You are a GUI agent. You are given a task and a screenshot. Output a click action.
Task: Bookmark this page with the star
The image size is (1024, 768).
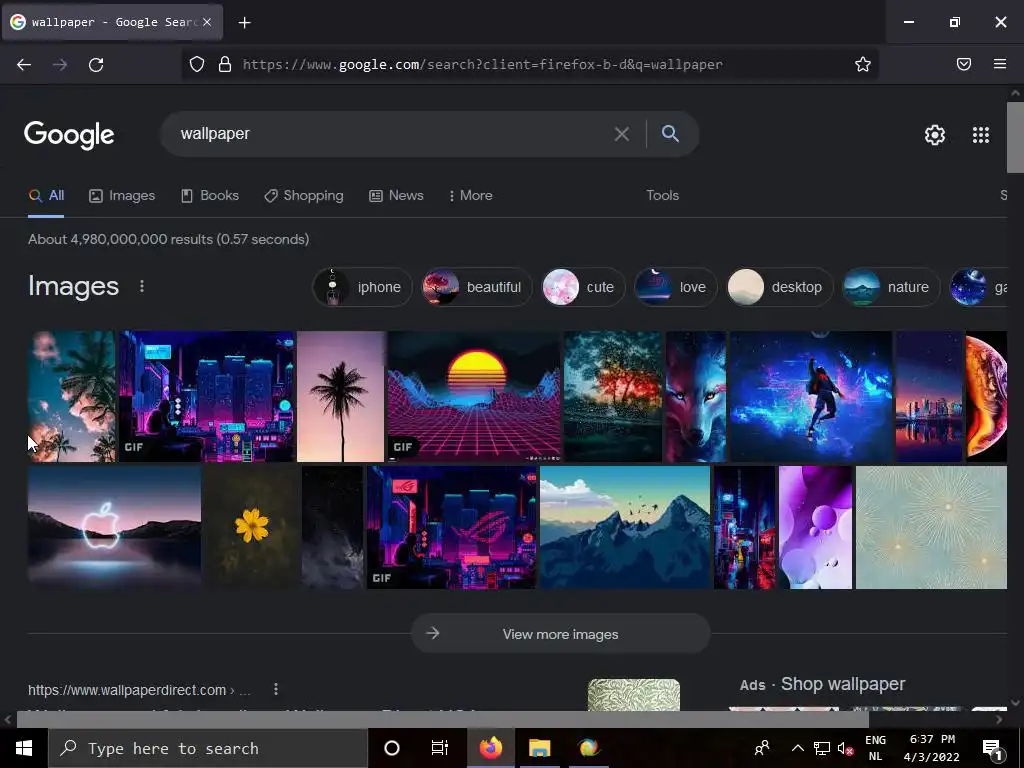pos(863,64)
